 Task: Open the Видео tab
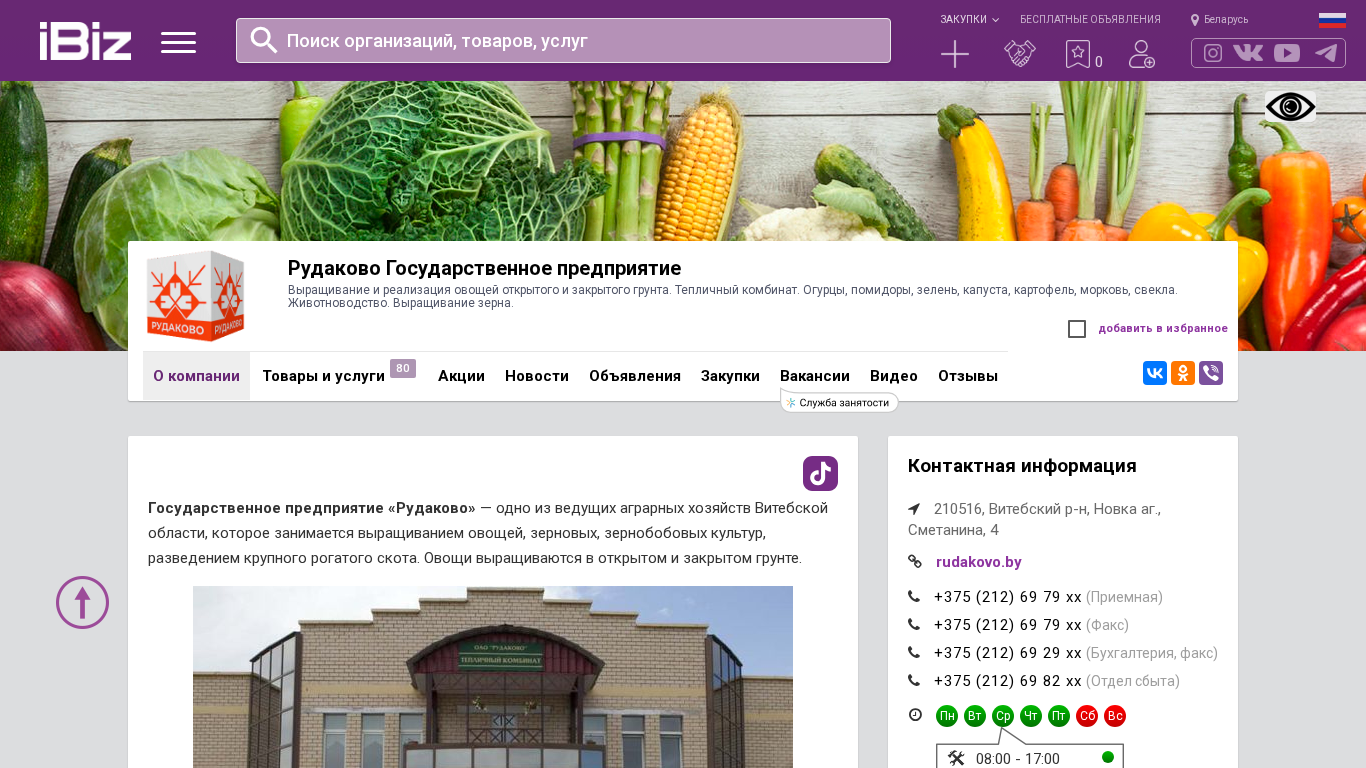click(894, 376)
